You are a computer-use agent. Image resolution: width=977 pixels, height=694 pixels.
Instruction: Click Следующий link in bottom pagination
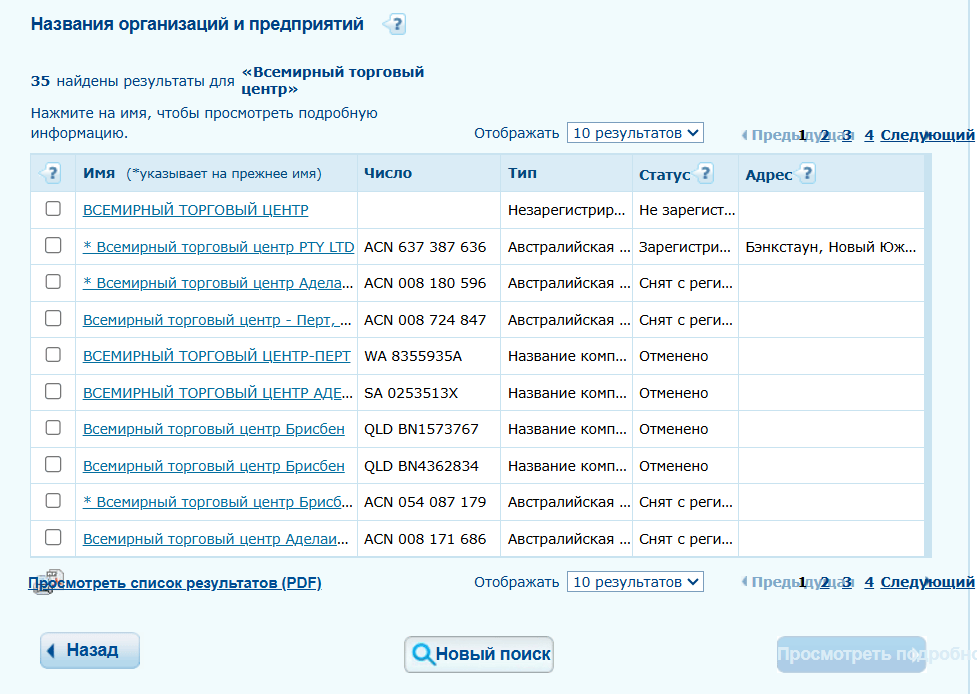click(926, 582)
